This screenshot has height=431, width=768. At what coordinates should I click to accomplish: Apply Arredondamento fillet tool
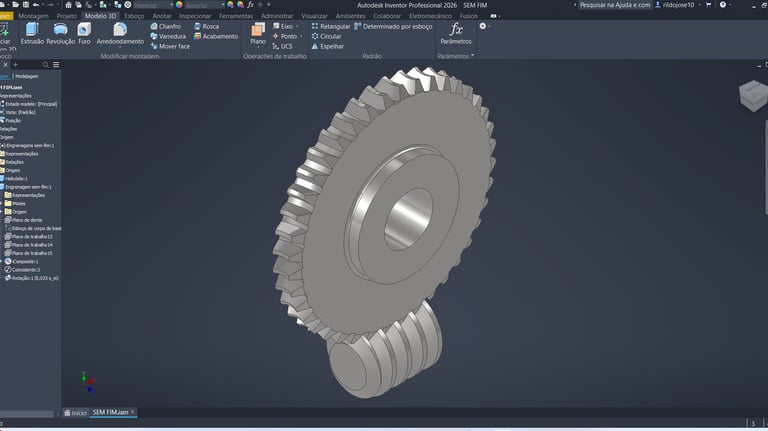(120, 33)
